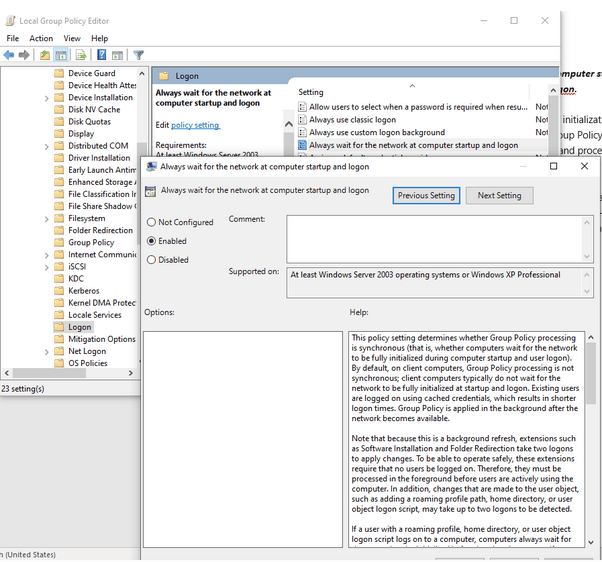
Task: Select the Locale Services tree item
Action: click(x=95, y=315)
